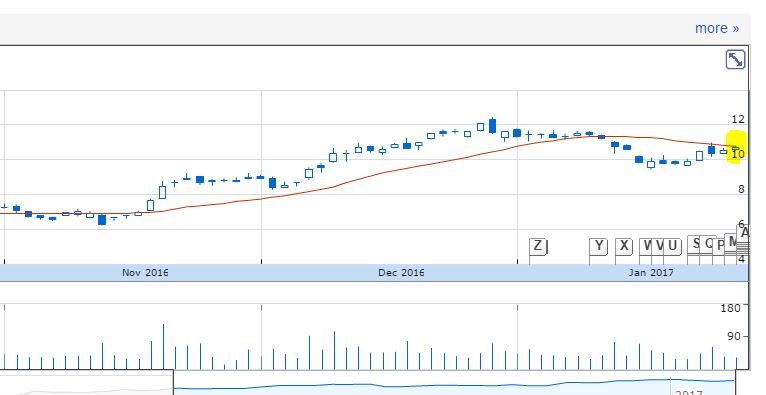
Task: Click the volume axis value "180"
Action: click(730, 308)
